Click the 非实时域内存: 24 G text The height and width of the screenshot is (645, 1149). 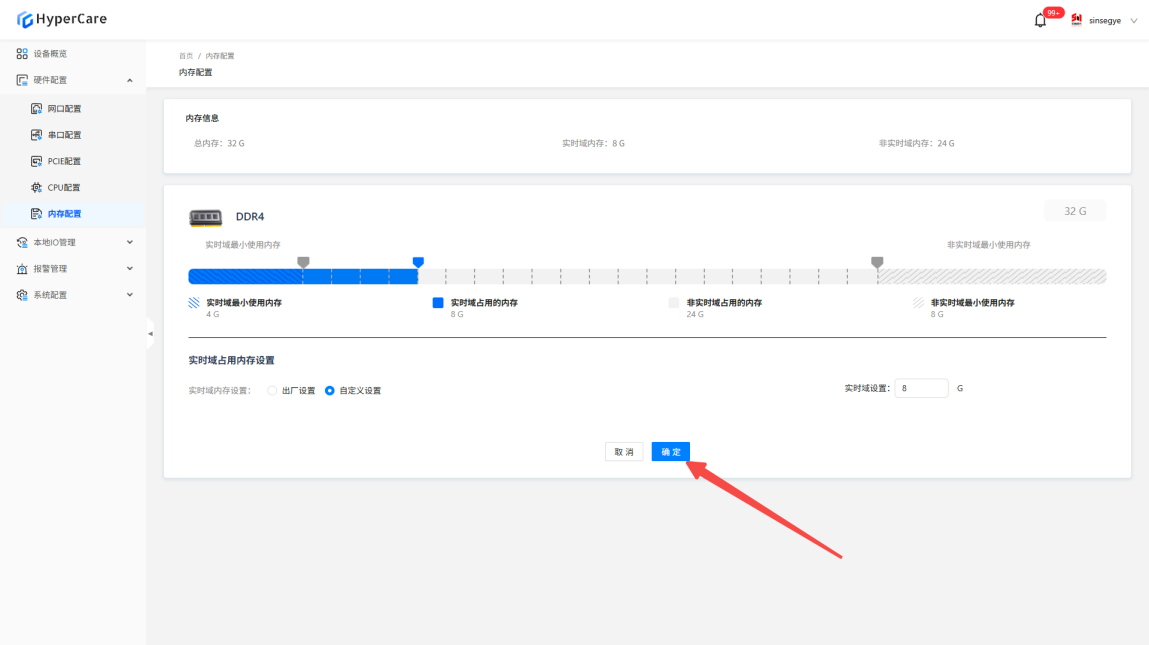tap(917, 144)
